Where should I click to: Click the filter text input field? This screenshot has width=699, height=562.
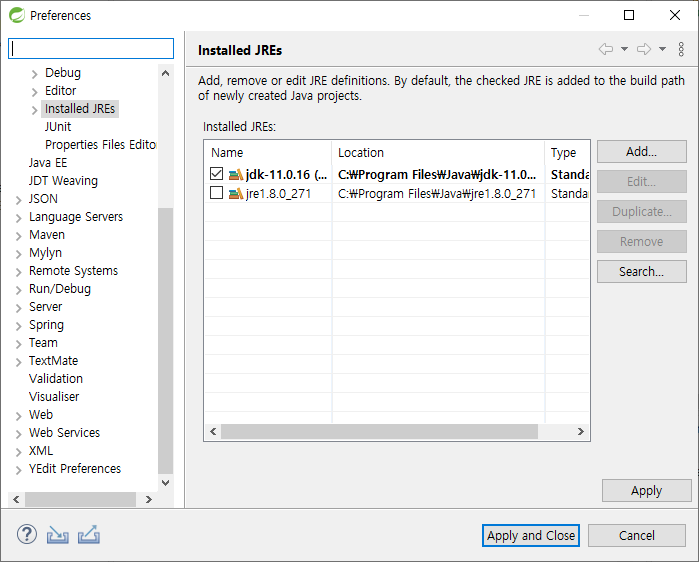(91, 49)
